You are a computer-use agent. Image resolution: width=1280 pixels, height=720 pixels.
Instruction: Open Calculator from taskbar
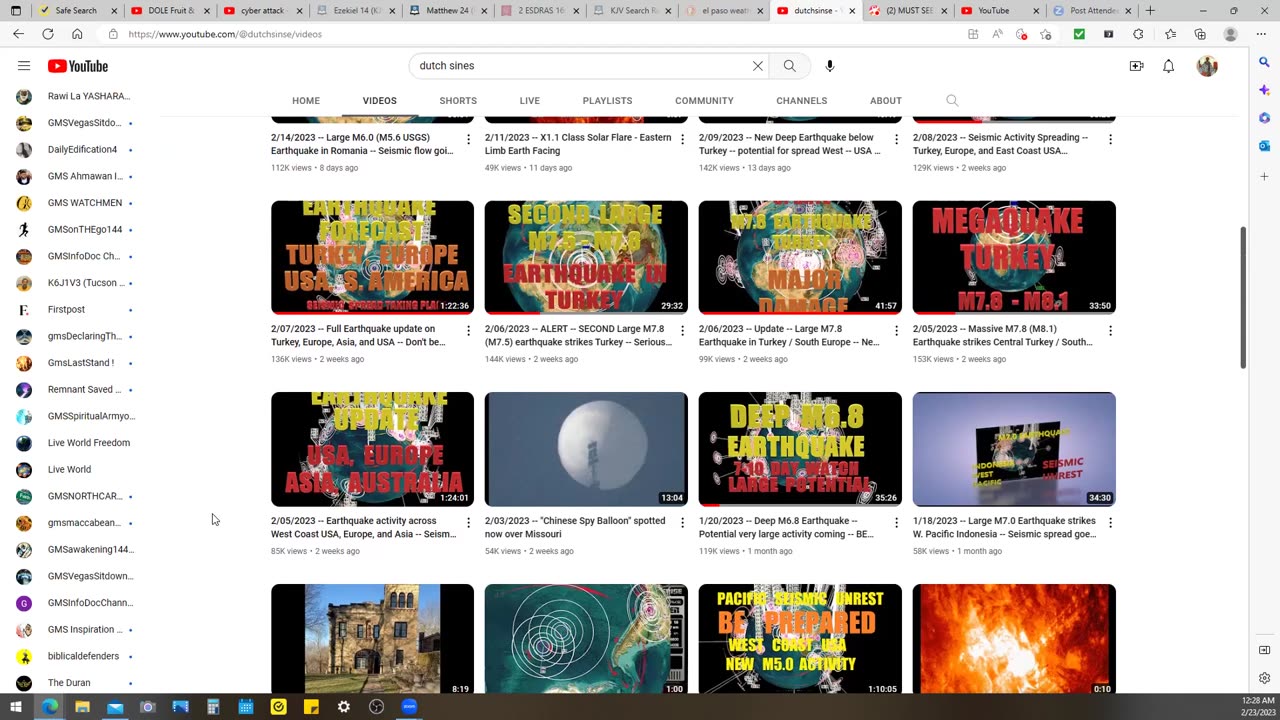[x=213, y=707]
